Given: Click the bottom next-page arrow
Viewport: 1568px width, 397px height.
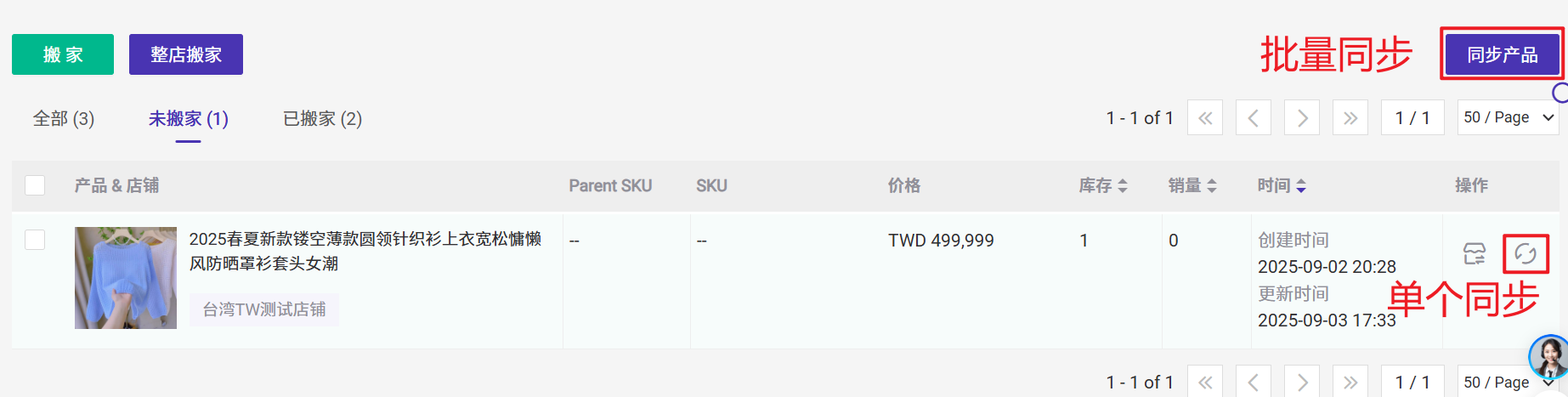Looking at the screenshot, I should (1302, 382).
